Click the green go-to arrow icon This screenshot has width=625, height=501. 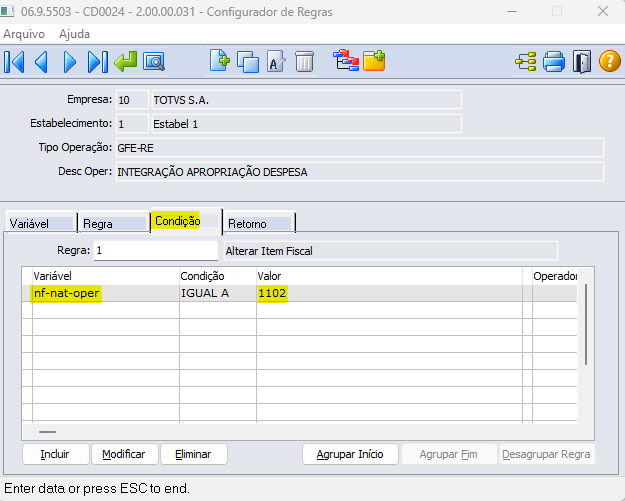(126, 61)
